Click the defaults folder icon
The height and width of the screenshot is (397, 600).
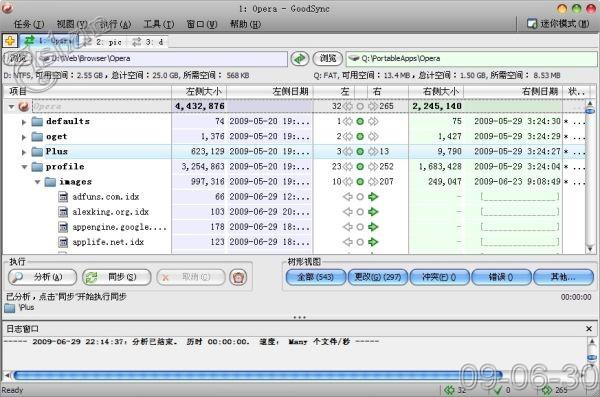coord(37,122)
